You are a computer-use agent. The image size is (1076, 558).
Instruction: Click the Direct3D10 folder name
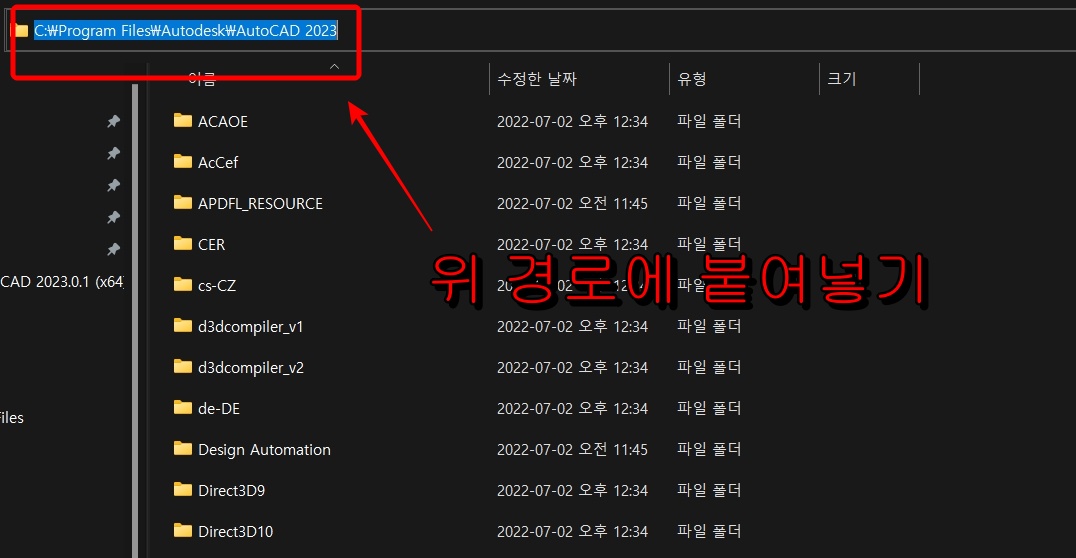point(235,532)
